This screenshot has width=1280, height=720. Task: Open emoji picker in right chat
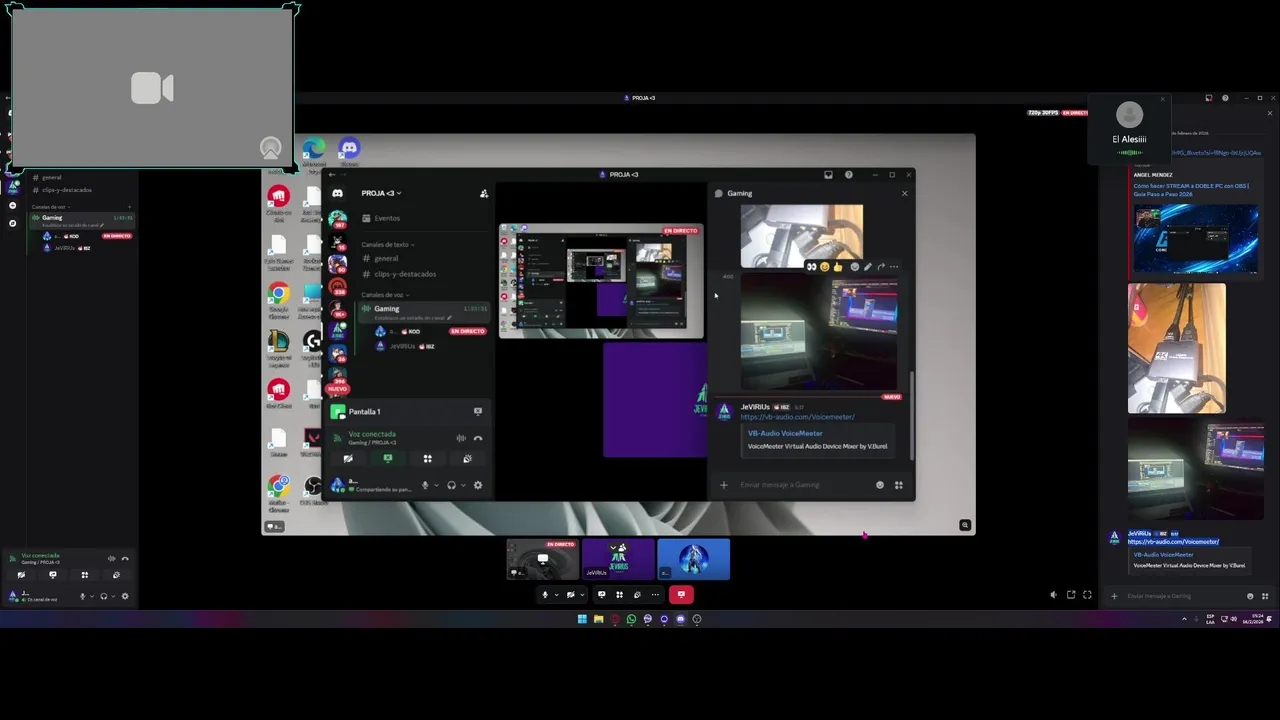tap(1250, 596)
